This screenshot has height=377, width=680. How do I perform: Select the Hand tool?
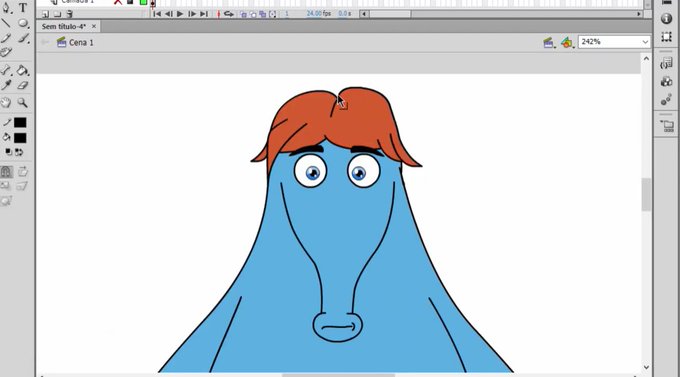point(6,102)
